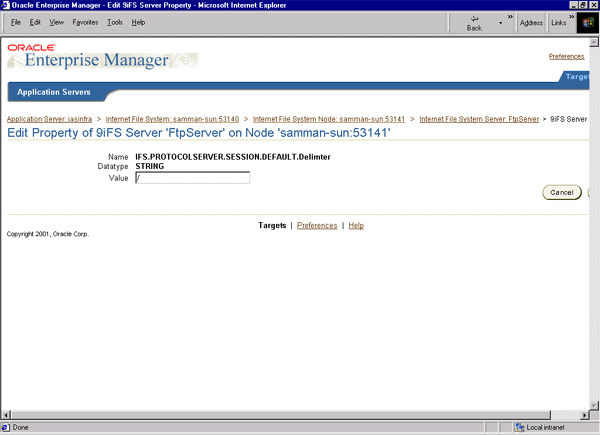Open the File menu
Viewport: 600px width, 435px height.
pyautogui.click(x=16, y=23)
